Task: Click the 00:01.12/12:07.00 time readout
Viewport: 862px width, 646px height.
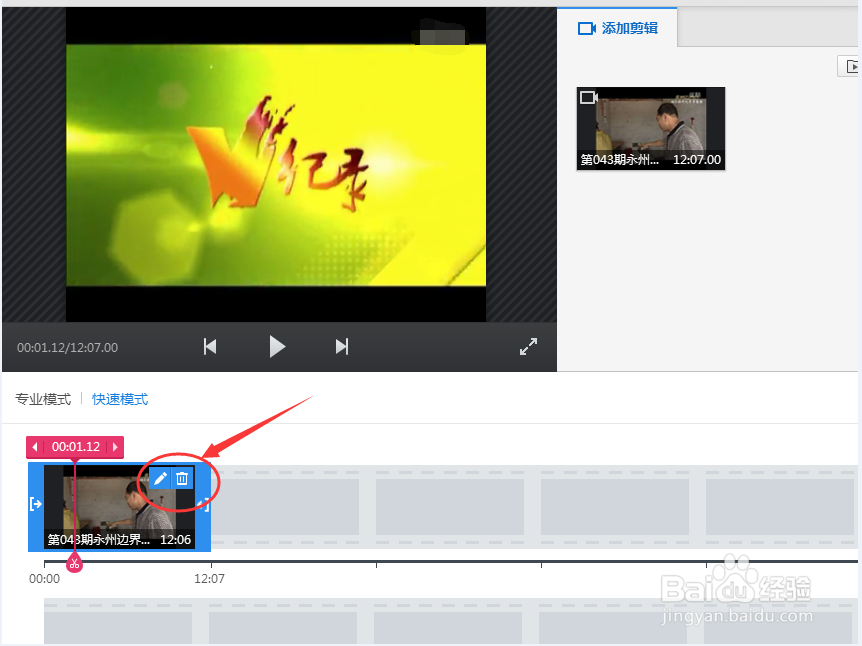Action: point(68,347)
